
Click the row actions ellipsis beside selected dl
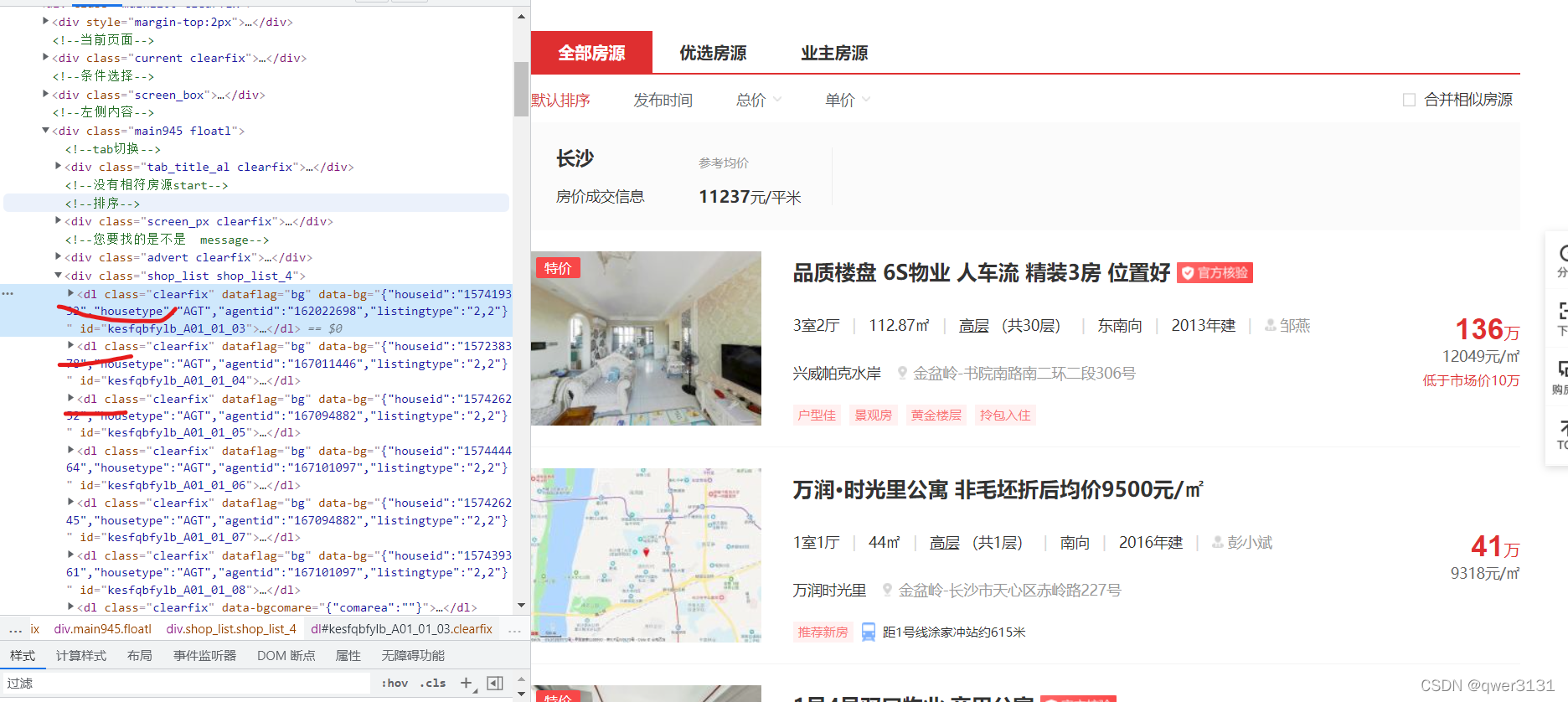[x=8, y=294]
